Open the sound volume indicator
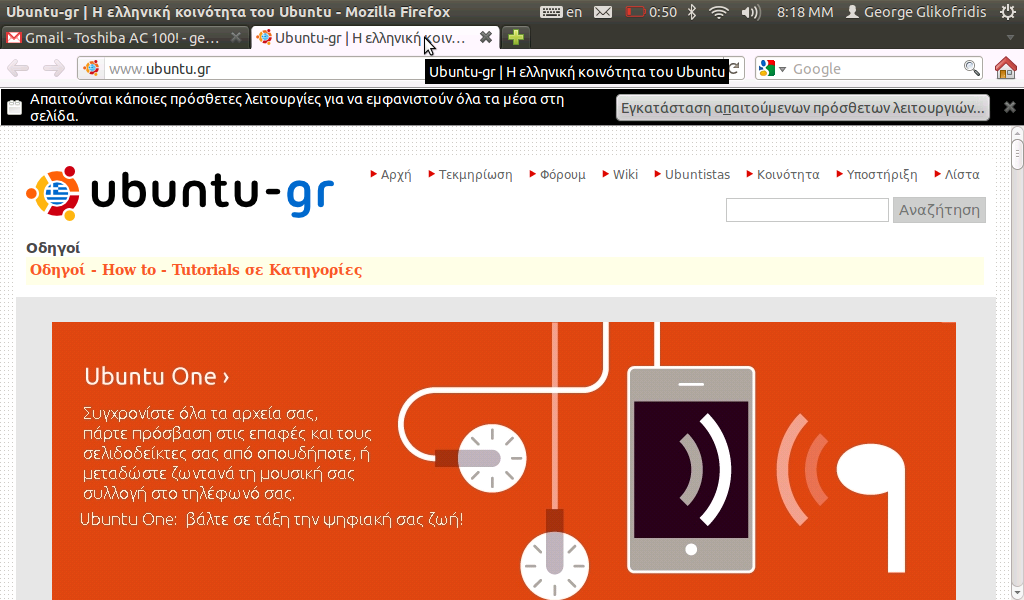 pyautogui.click(x=752, y=12)
